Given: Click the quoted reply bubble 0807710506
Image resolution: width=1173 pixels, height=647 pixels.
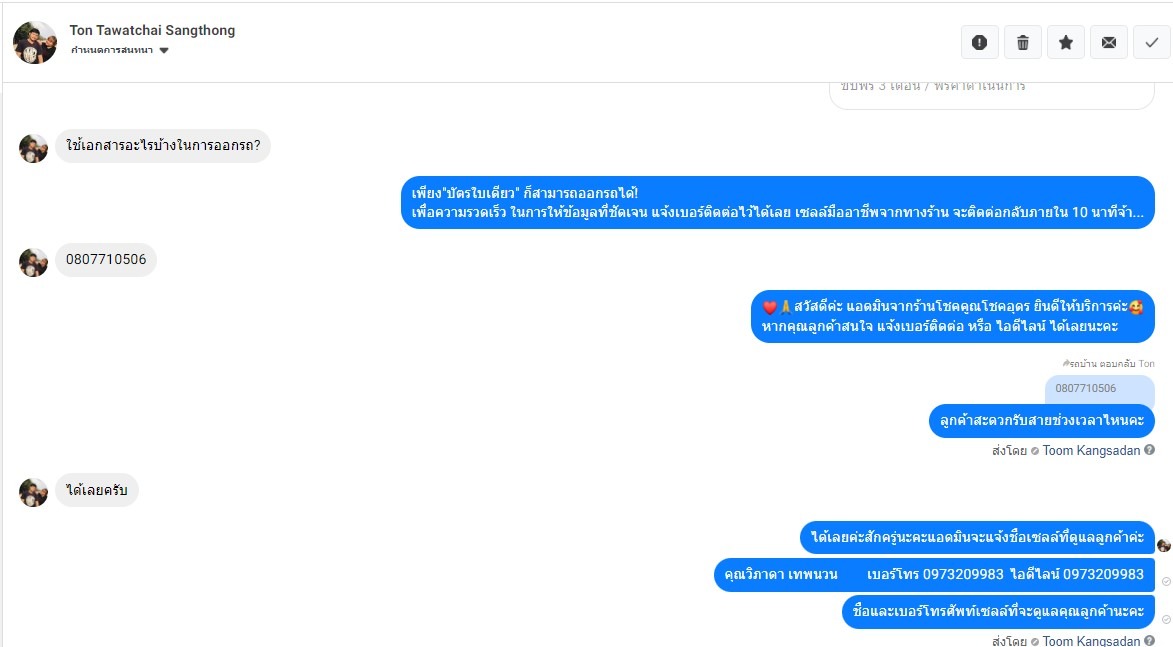Looking at the screenshot, I should [1100, 388].
